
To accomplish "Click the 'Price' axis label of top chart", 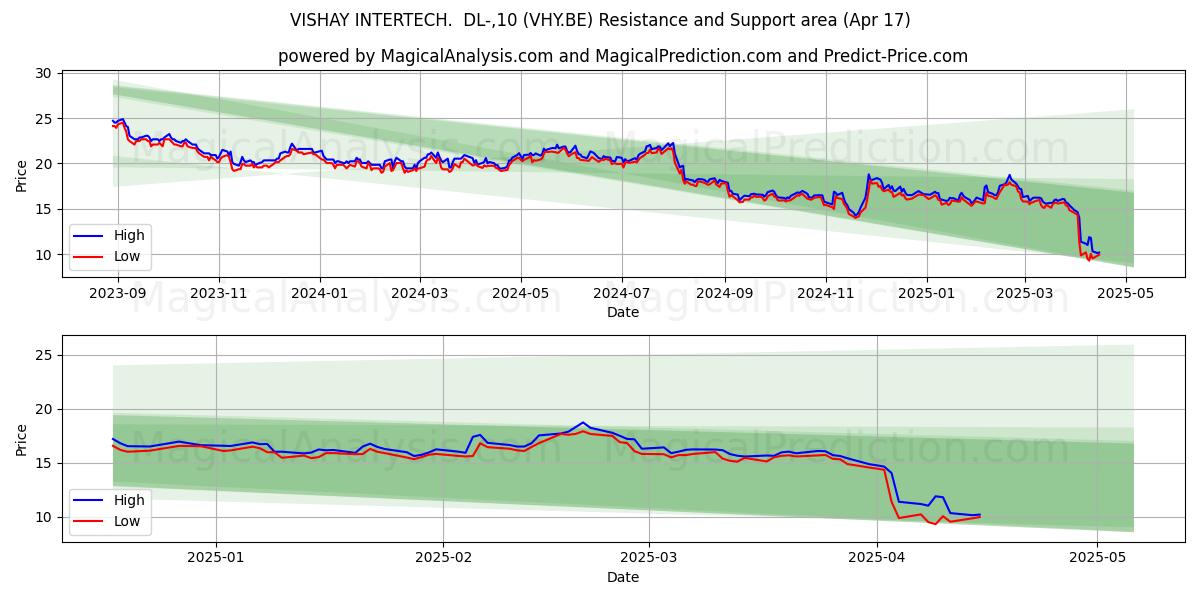I will click(x=22, y=174).
